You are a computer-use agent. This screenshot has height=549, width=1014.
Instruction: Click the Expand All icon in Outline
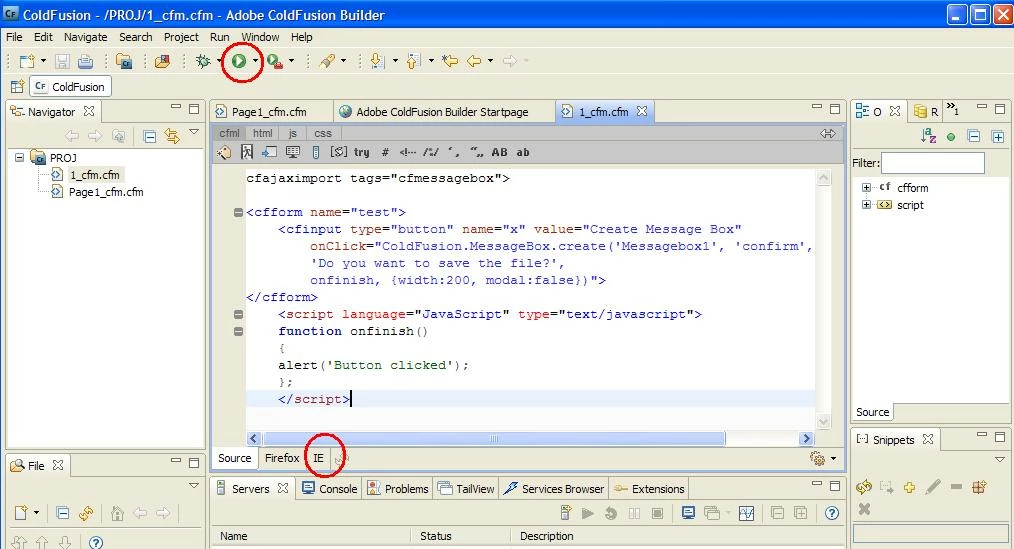coord(998,136)
